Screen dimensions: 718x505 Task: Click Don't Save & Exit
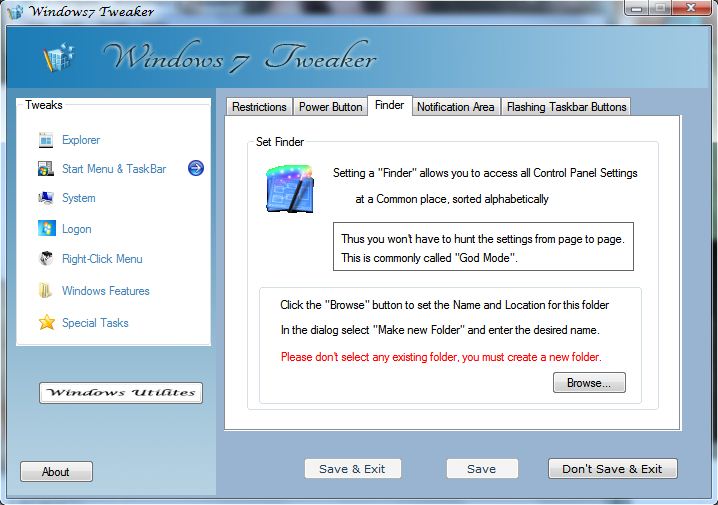tap(612, 469)
